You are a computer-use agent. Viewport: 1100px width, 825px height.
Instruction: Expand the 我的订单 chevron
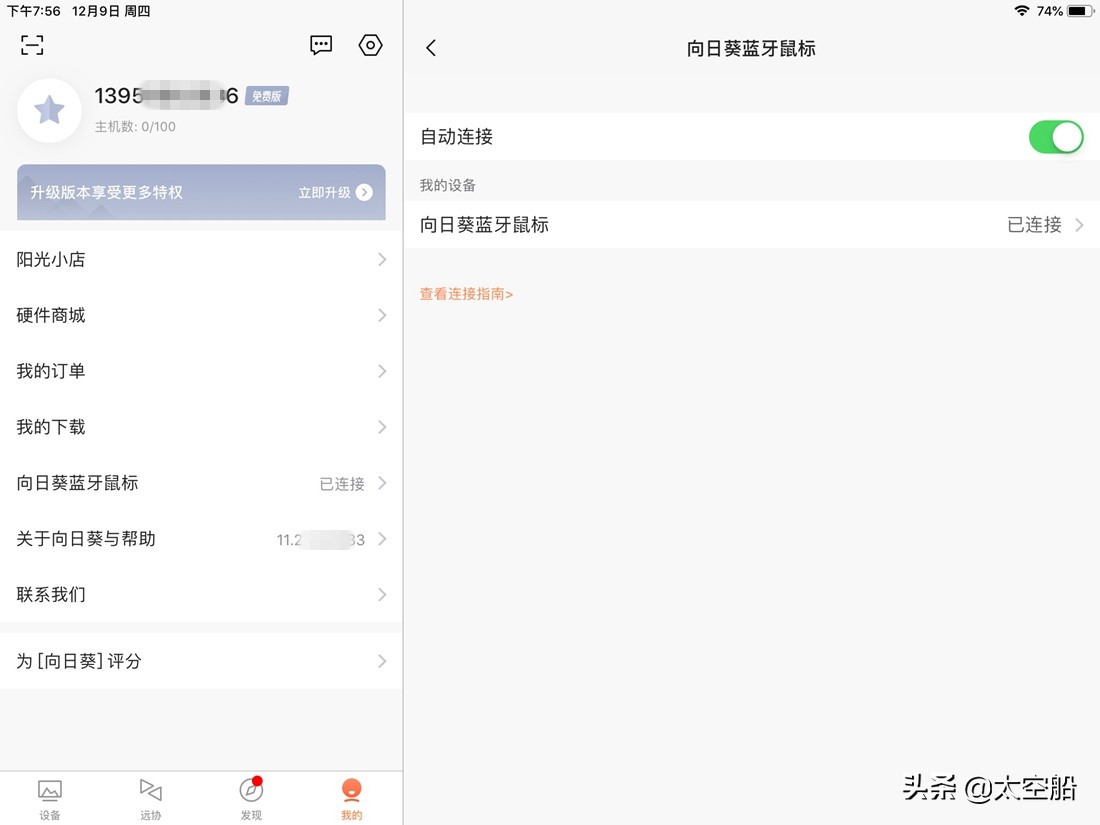[382, 371]
